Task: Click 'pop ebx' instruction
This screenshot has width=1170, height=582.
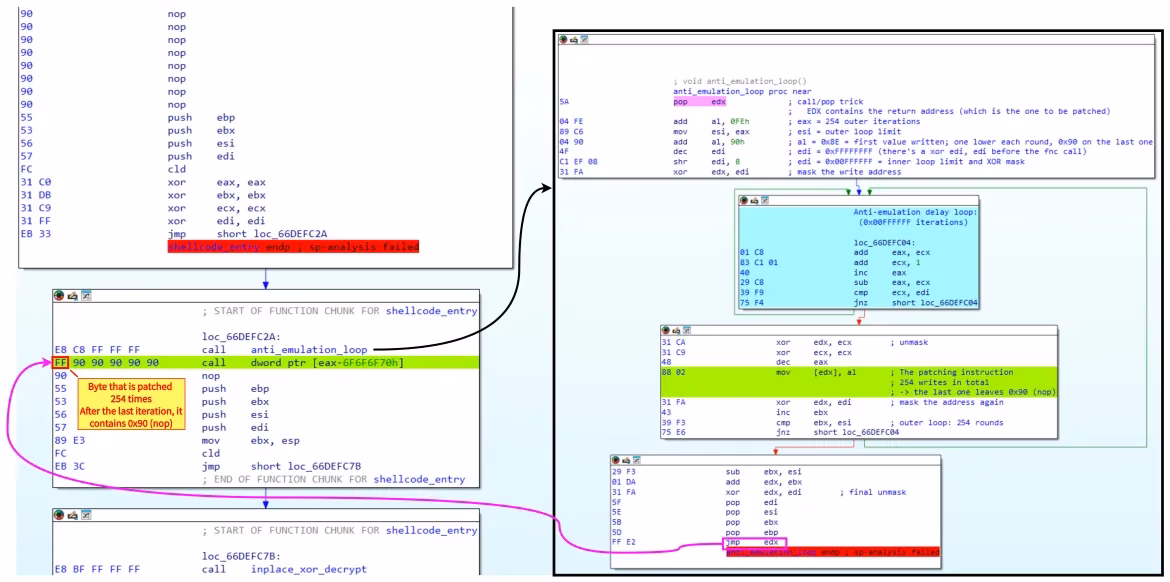Action: 751,522
